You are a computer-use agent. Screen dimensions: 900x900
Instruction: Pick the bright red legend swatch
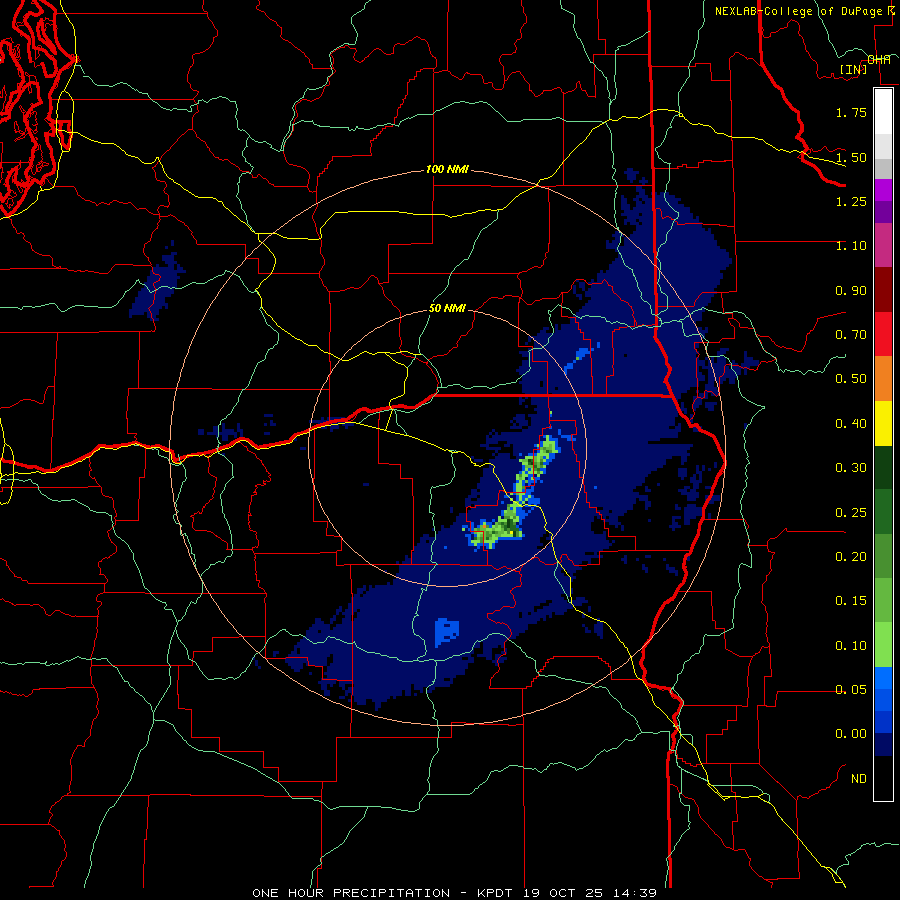[883, 334]
